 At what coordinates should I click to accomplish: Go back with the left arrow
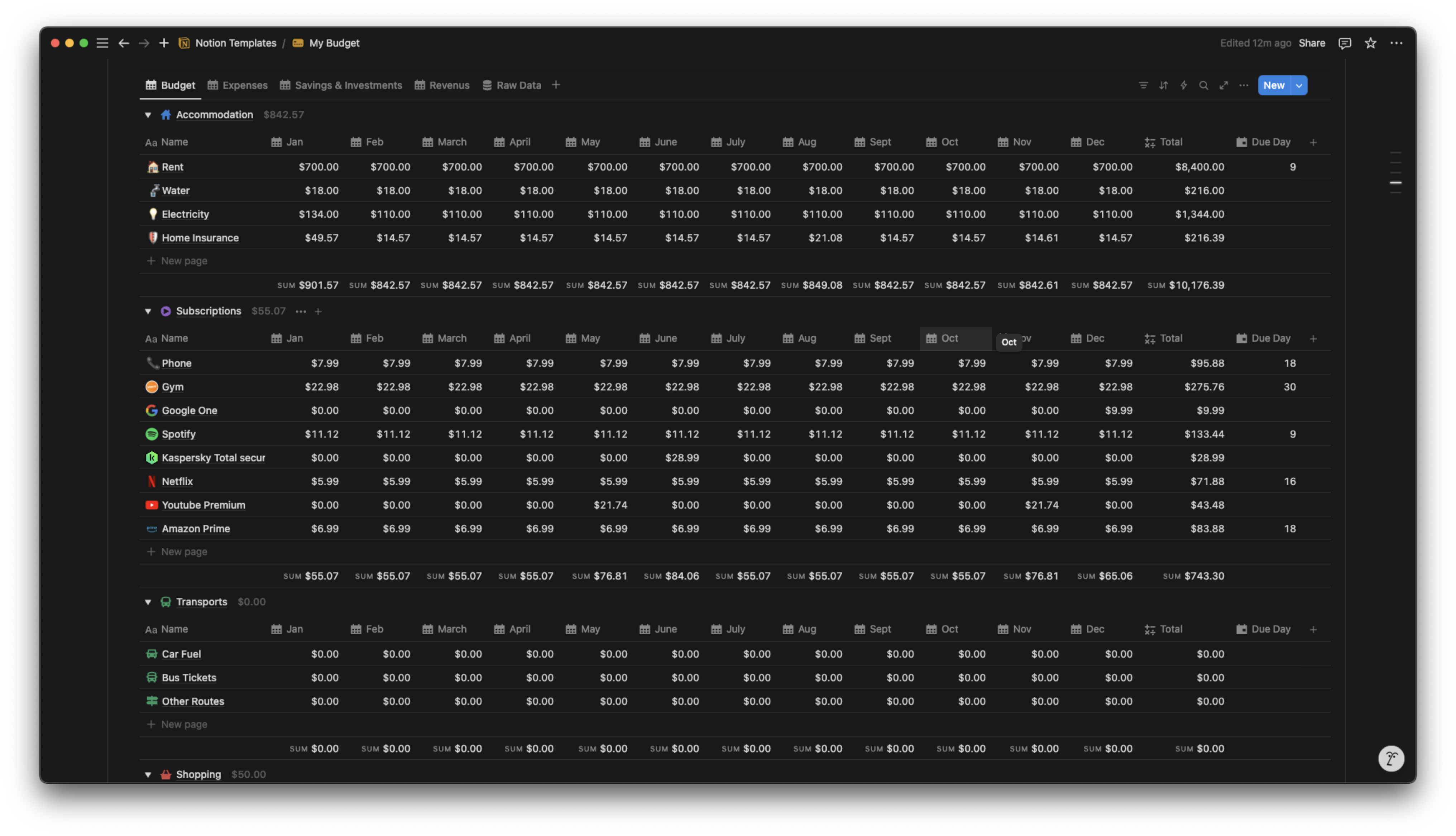pyautogui.click(x=124, y=43)
